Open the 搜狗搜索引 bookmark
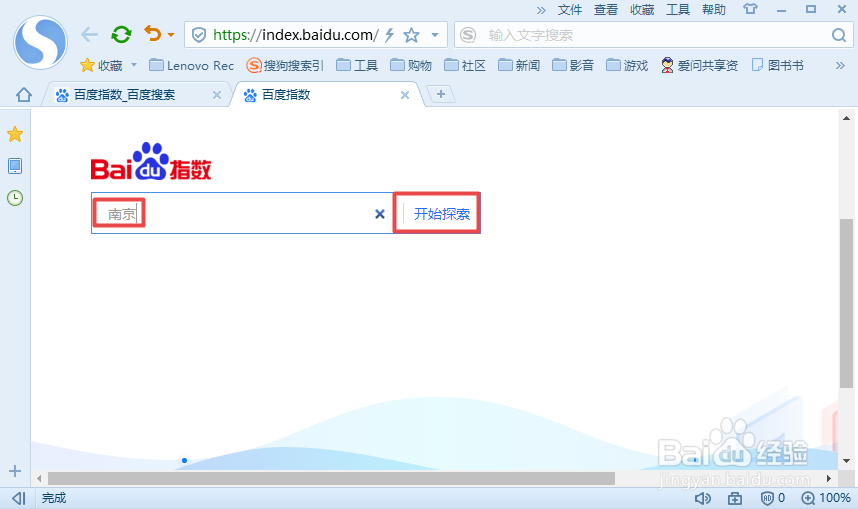Screen dimensions: 858x509 point(285,66)
